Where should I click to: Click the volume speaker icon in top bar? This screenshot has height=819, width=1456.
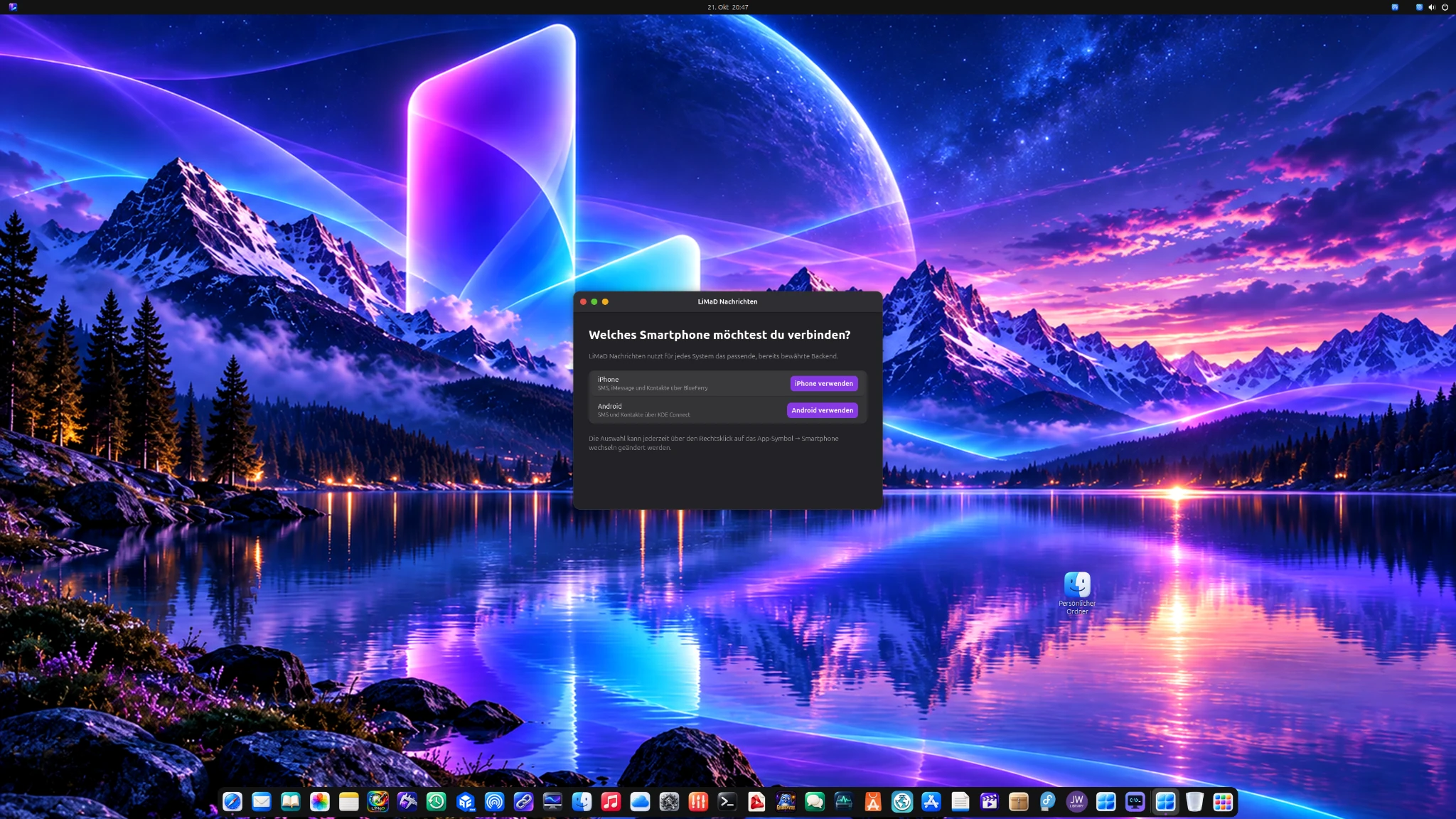click(x=1432, y=7)
